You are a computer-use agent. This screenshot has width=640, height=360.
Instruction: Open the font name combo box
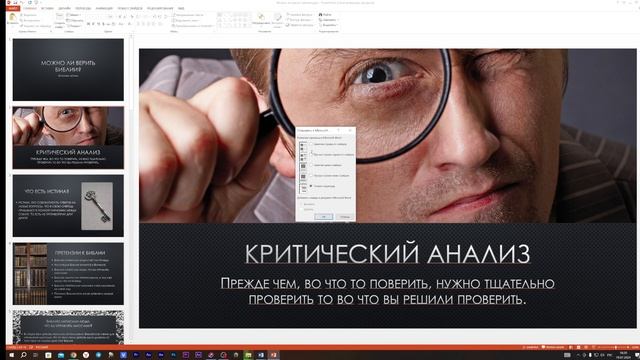[98, 17]
